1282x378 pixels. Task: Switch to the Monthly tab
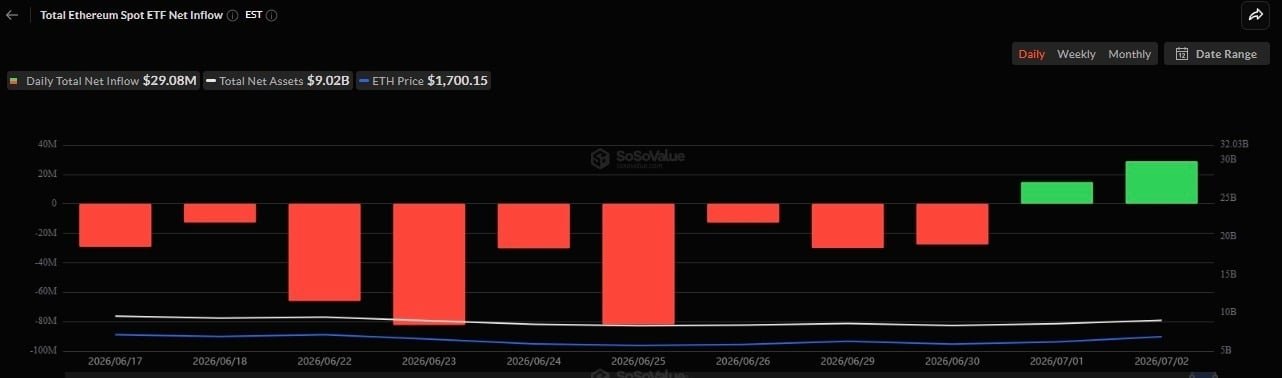coord(1129,54)
